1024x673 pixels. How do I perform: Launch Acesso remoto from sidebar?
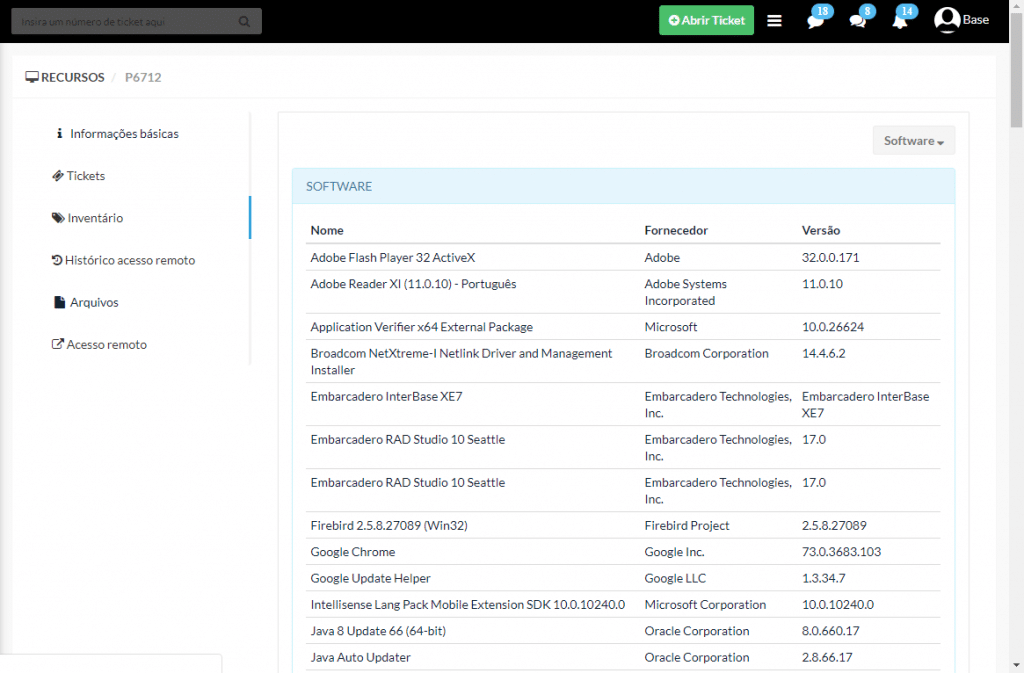click(x=106, y=344)
